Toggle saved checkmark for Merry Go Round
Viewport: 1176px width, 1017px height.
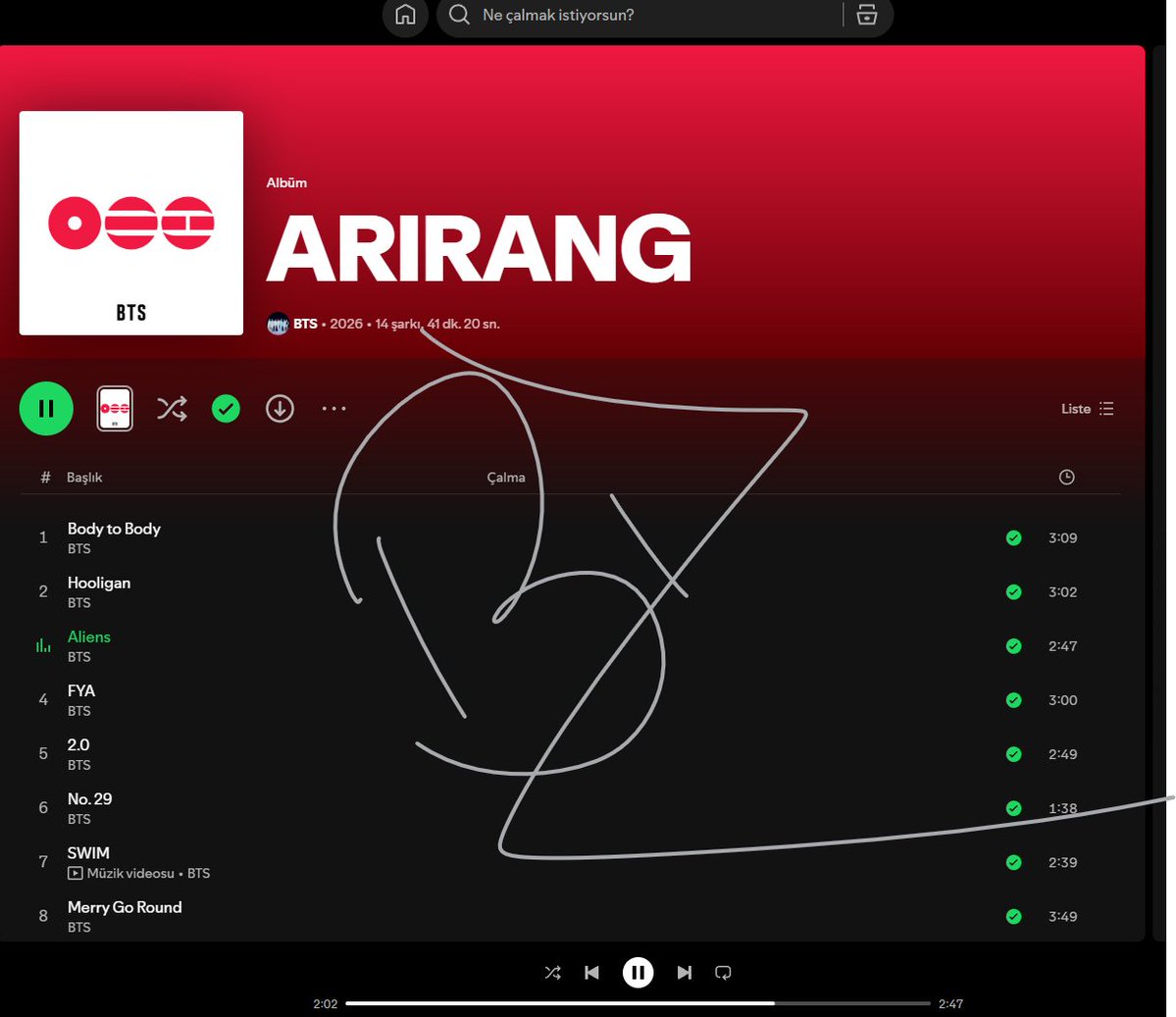click(1013, 916)
